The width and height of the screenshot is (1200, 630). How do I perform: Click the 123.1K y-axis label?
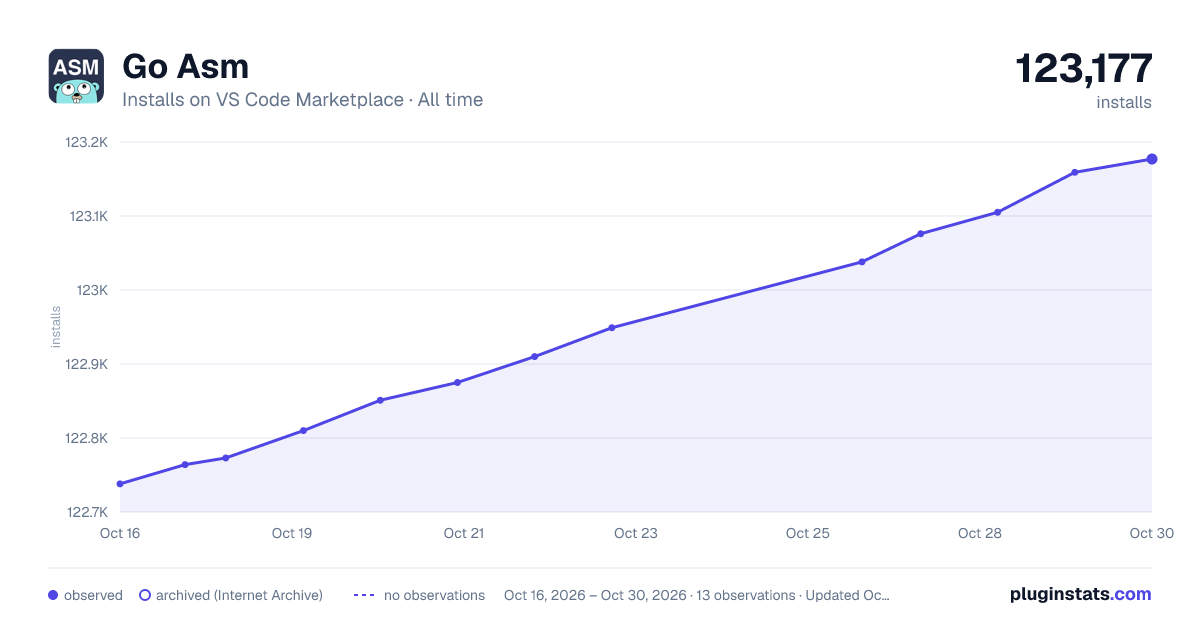point(88,216)
